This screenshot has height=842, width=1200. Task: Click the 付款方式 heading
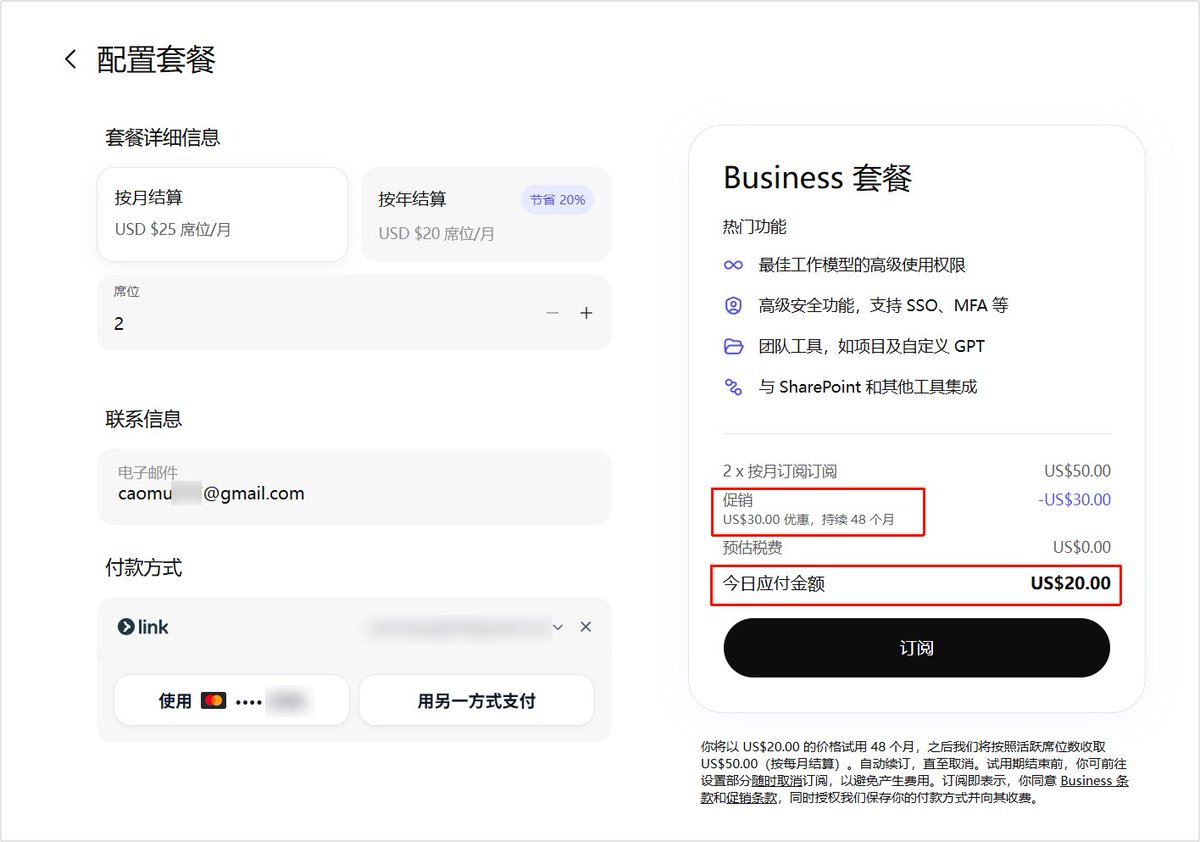(x=144, y=568)
